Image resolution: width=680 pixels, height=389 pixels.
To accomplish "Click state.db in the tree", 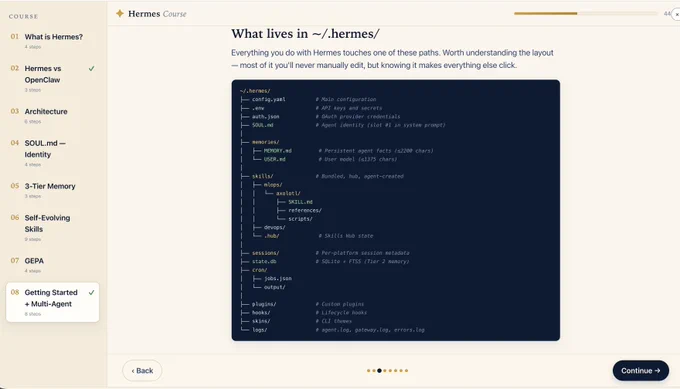I will pos(264,262).
